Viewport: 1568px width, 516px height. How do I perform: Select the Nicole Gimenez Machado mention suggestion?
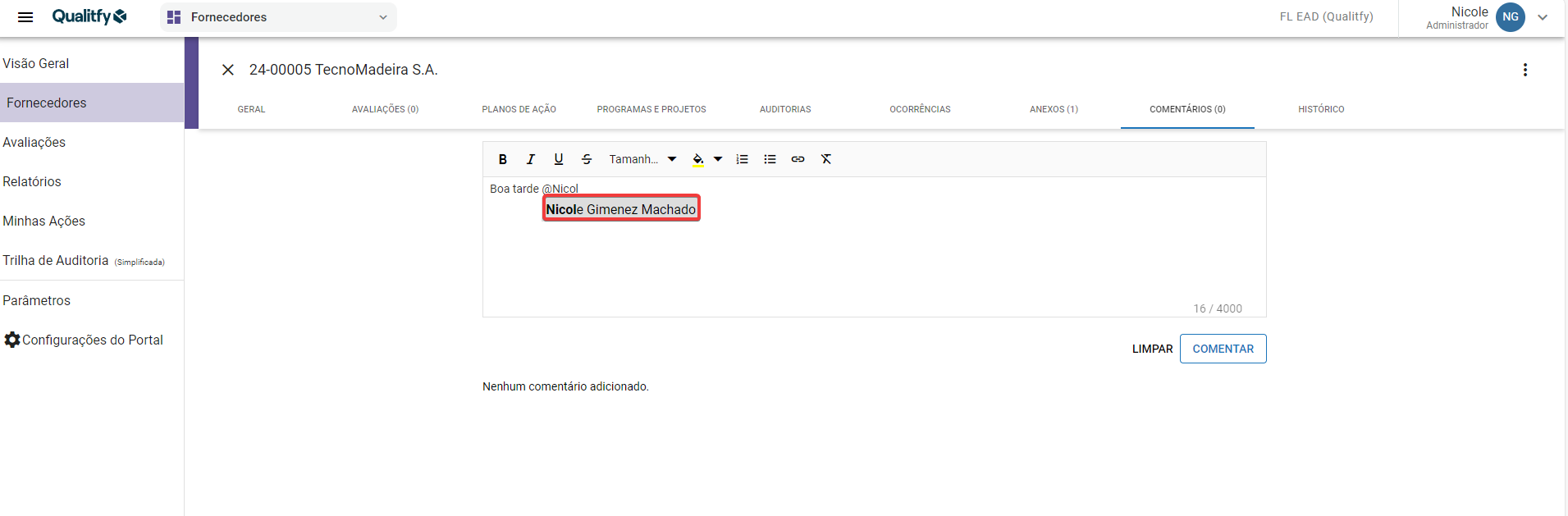tap(621, 209)
